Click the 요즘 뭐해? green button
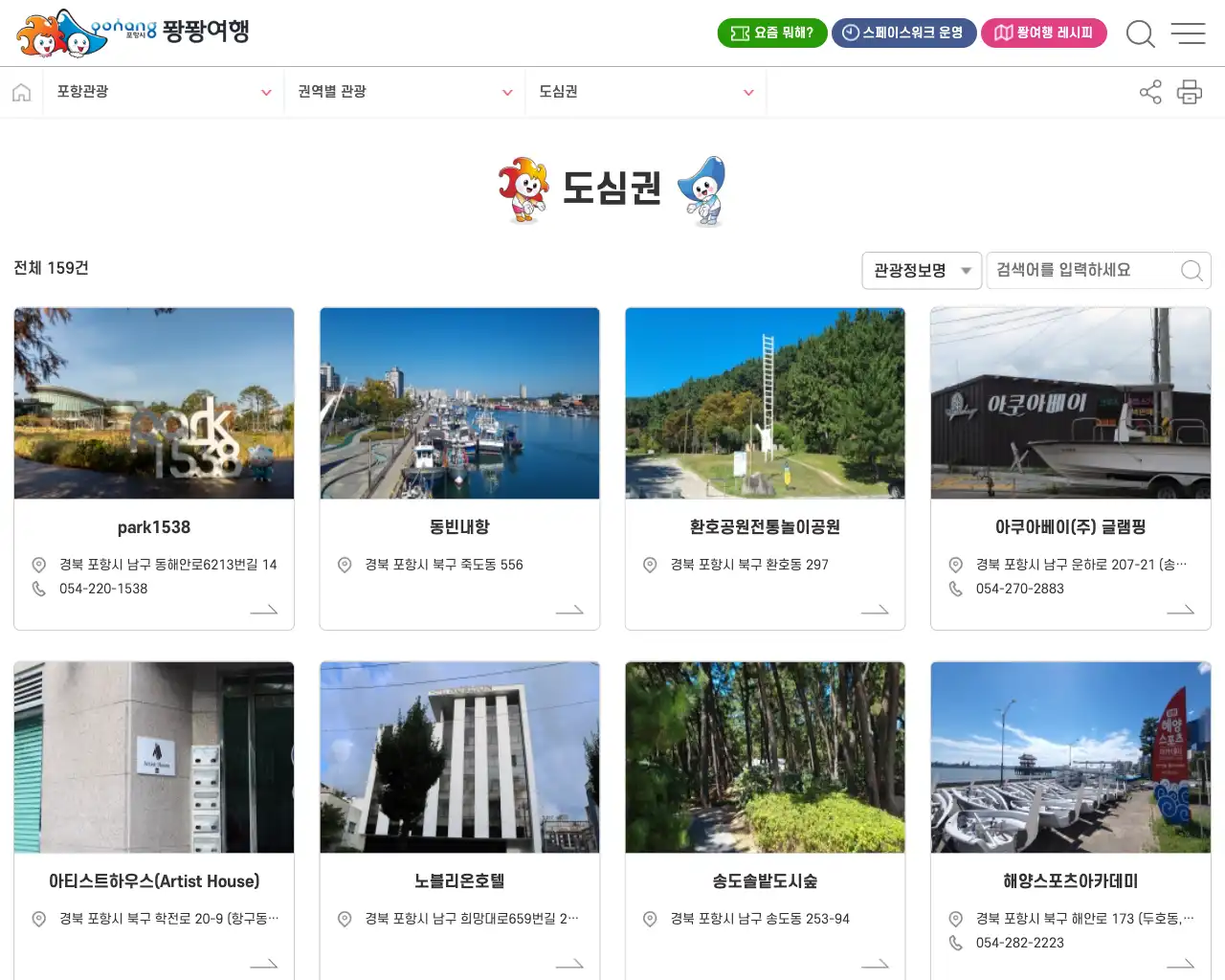 pyautogui.click(x=772, y=33)
